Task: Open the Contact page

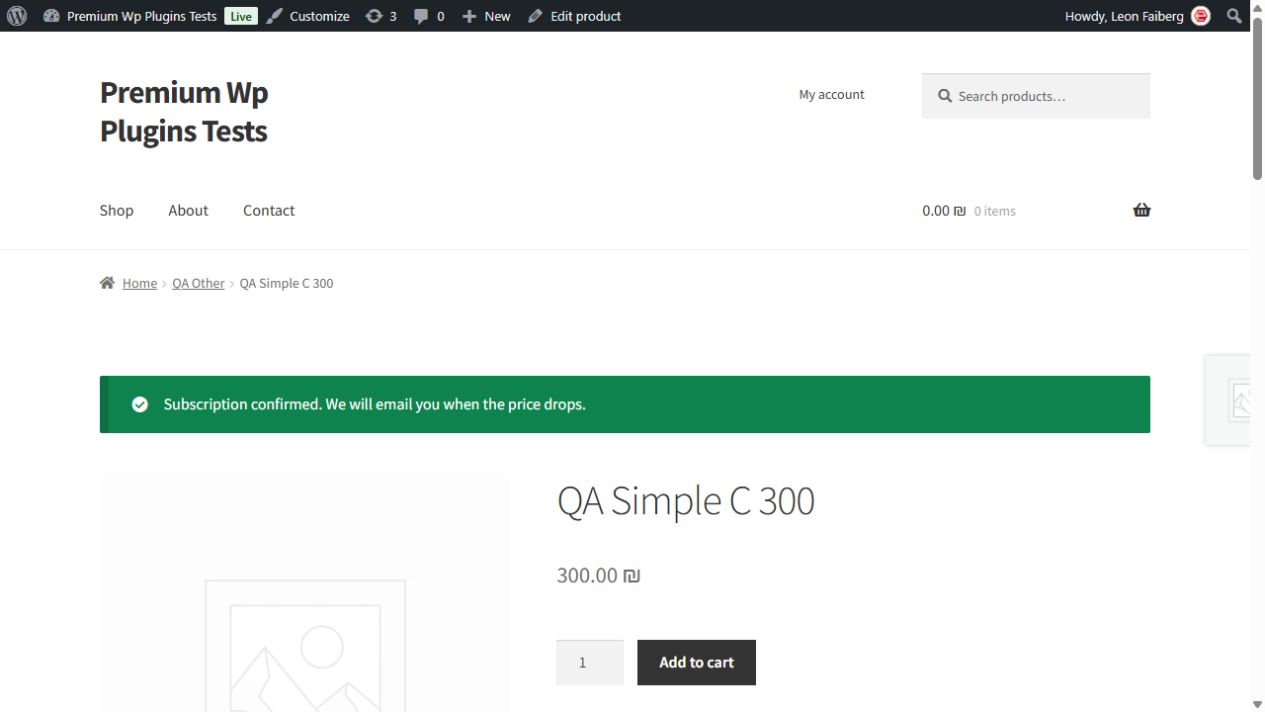Action: coord(269,210)
